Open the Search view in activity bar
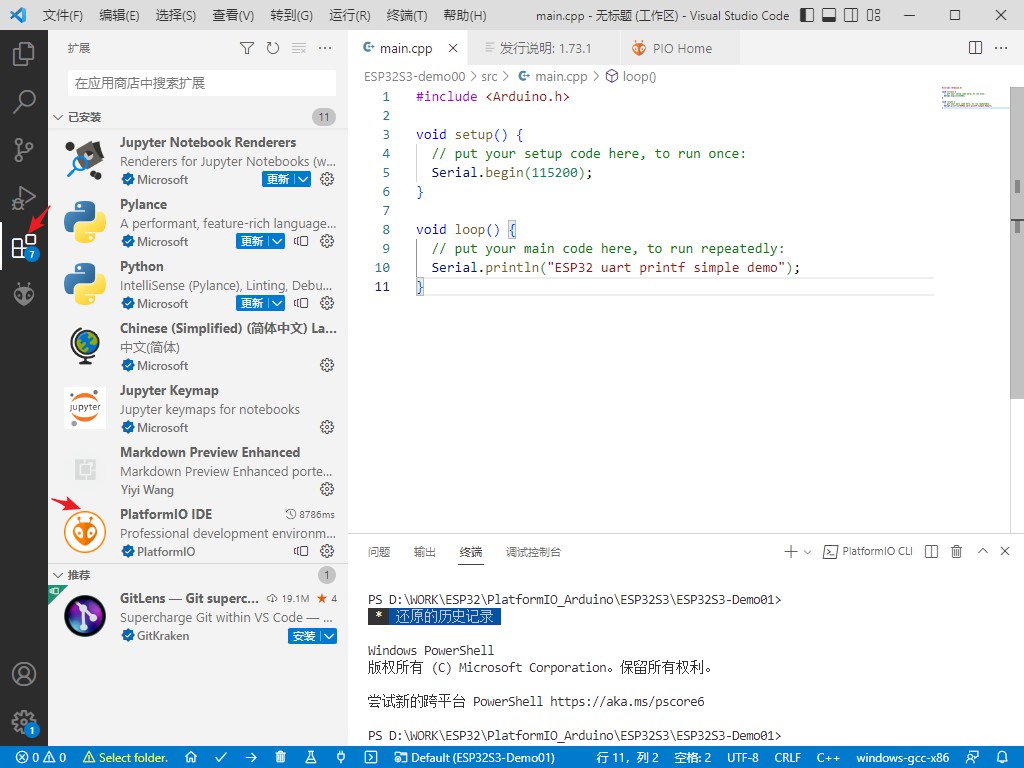The image size is (1024, 768). [24, 102]
